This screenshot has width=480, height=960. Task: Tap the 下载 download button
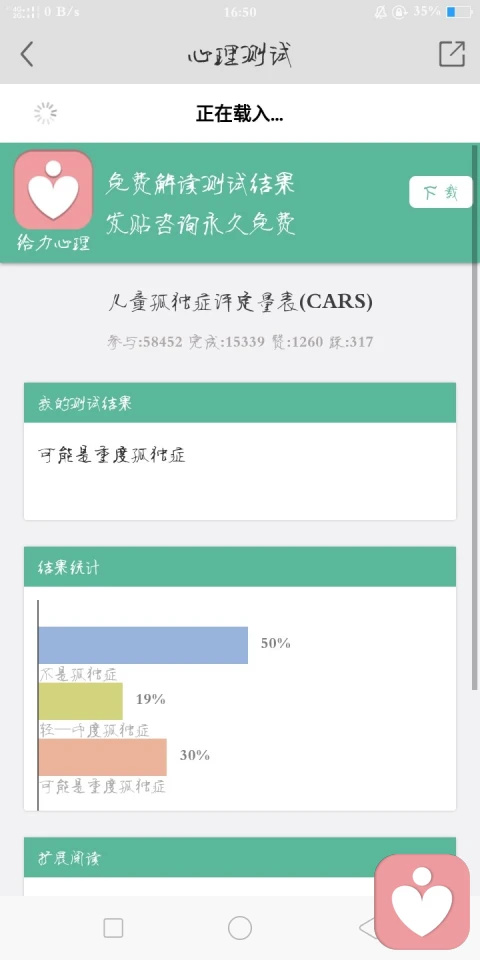click(x=441, y=192)
